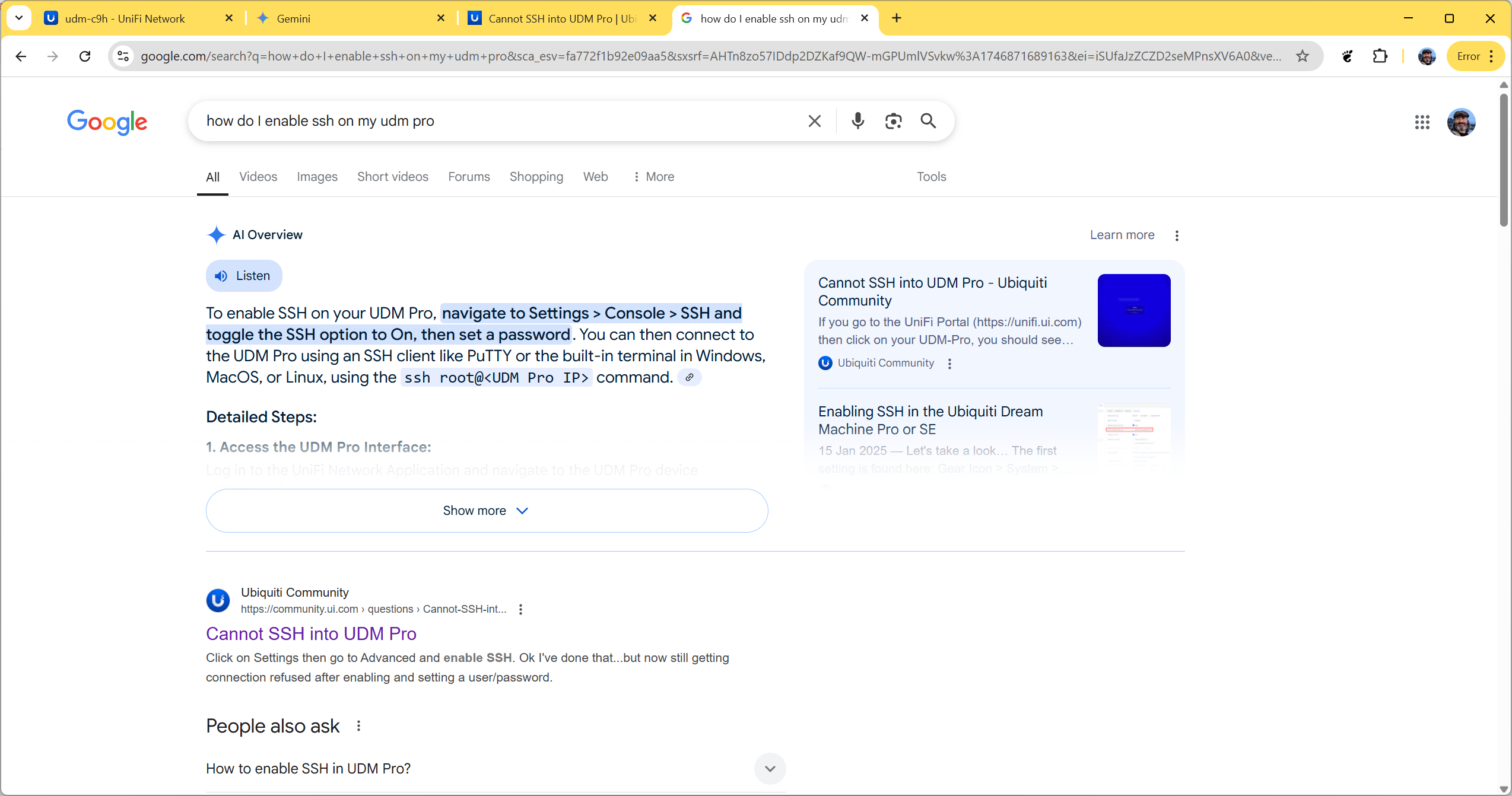Image resolution: width=1512 pixels, height=796 pixels.
Task: Click the Learn more link
Action: point(1122,235)
